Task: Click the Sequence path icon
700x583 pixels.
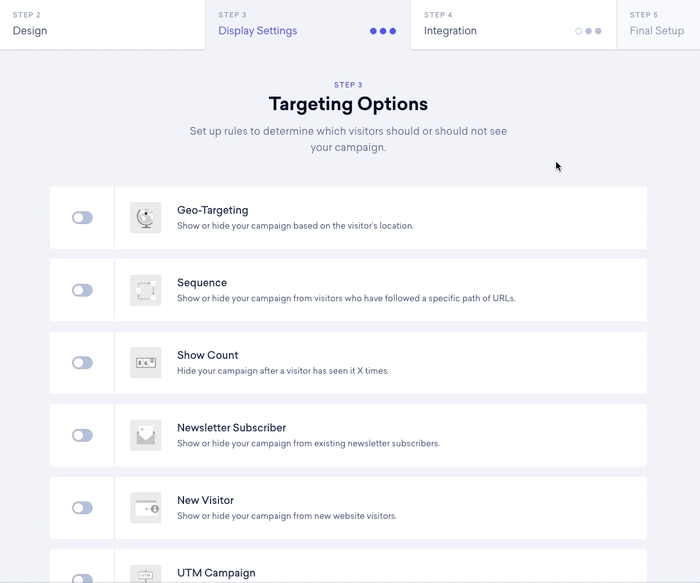Action: coord(146,290)
